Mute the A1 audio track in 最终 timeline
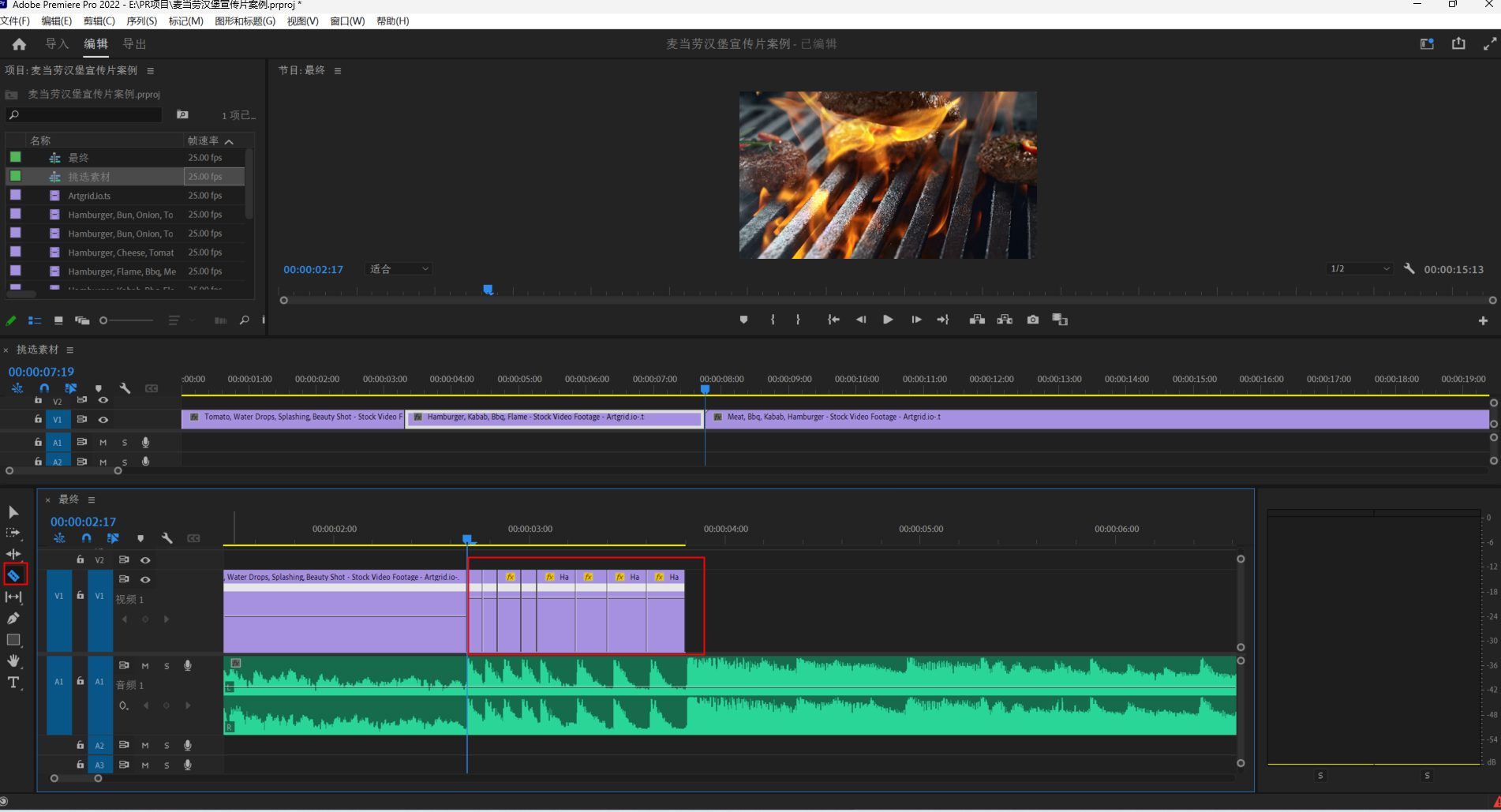This screenshot has width=1501, height=812. pos(145,666)
